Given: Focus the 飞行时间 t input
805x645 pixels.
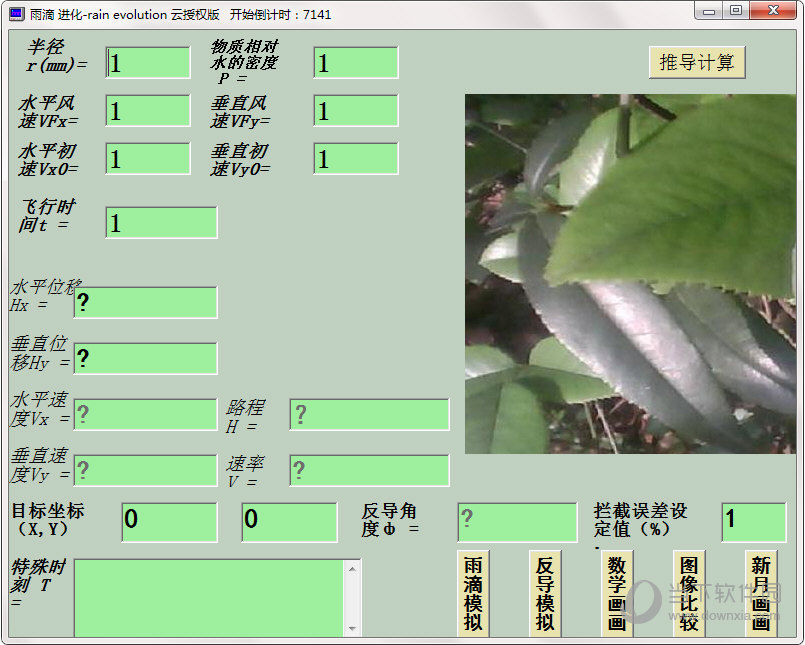Looking at the screenshot, I should (161, 222).
